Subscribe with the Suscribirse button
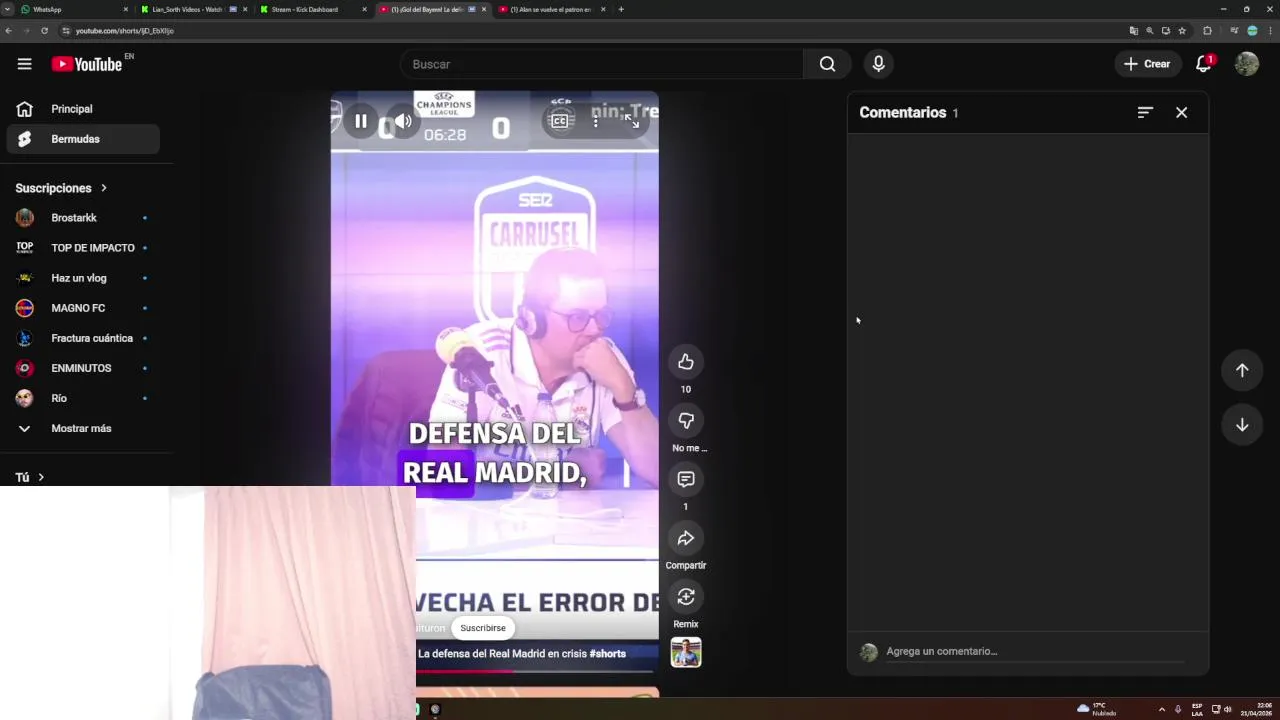 tap(483, 628)
